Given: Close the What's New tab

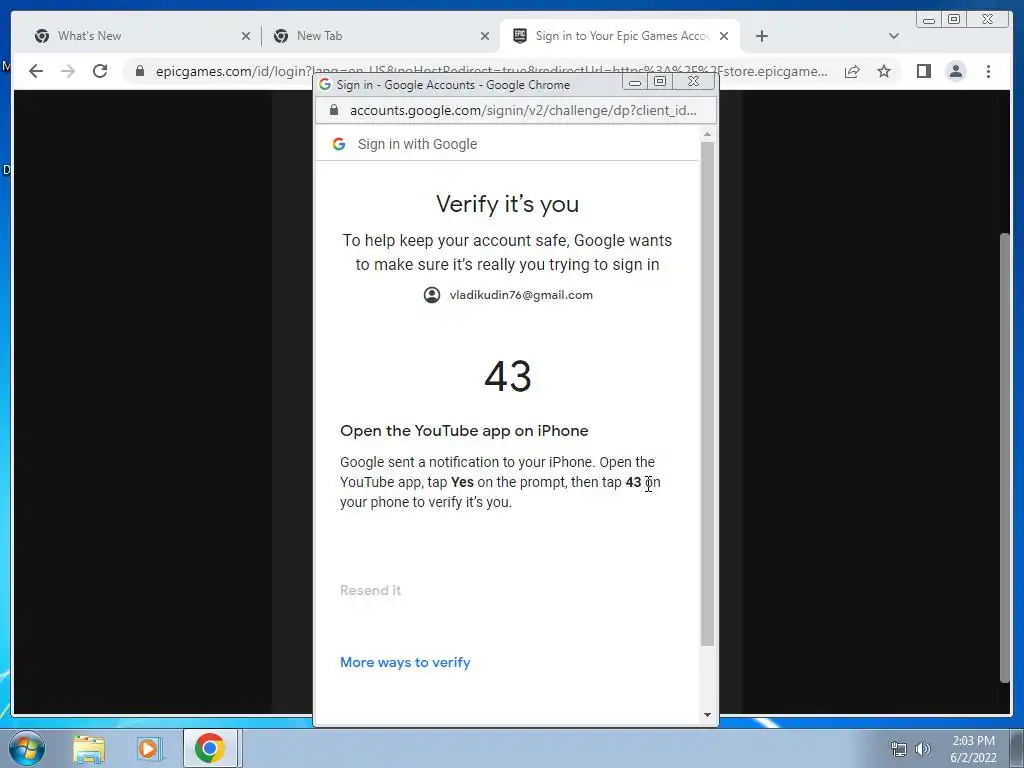Looking at the screenshot, I should point(246,37).
